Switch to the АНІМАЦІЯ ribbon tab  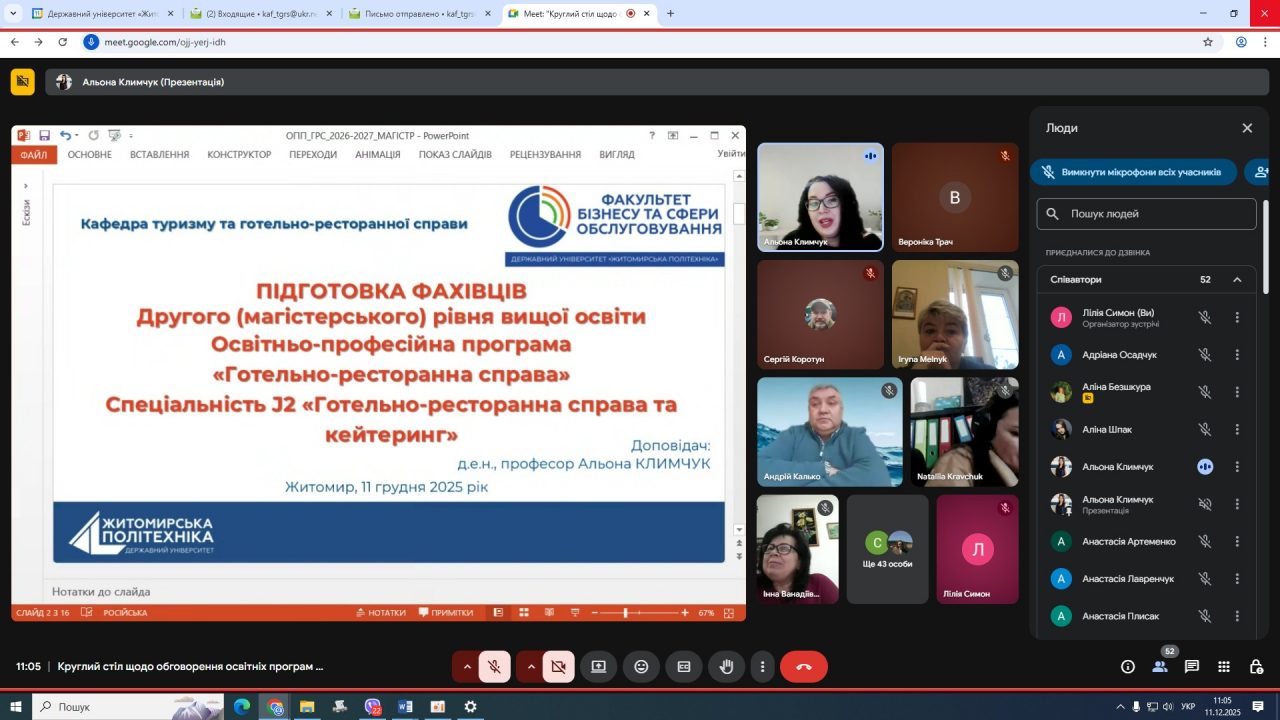click(377, 155)
